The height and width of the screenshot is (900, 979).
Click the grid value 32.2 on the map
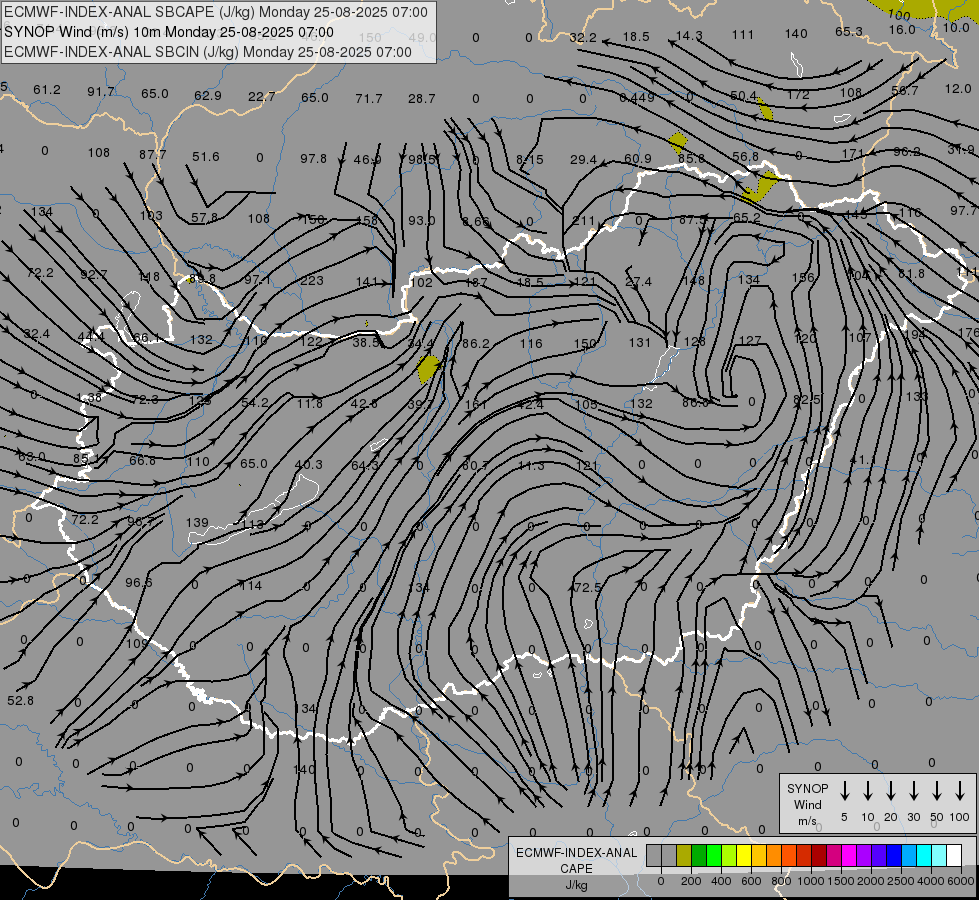click(583, 38)
